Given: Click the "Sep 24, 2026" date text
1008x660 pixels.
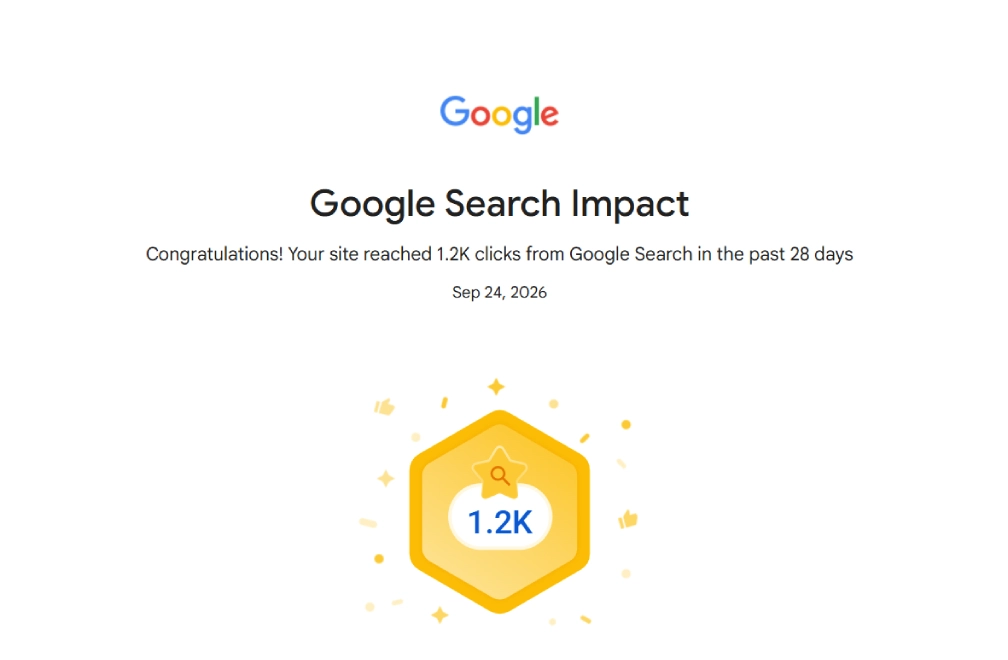Looking at the screenshot, I should (x=500, y=292).
